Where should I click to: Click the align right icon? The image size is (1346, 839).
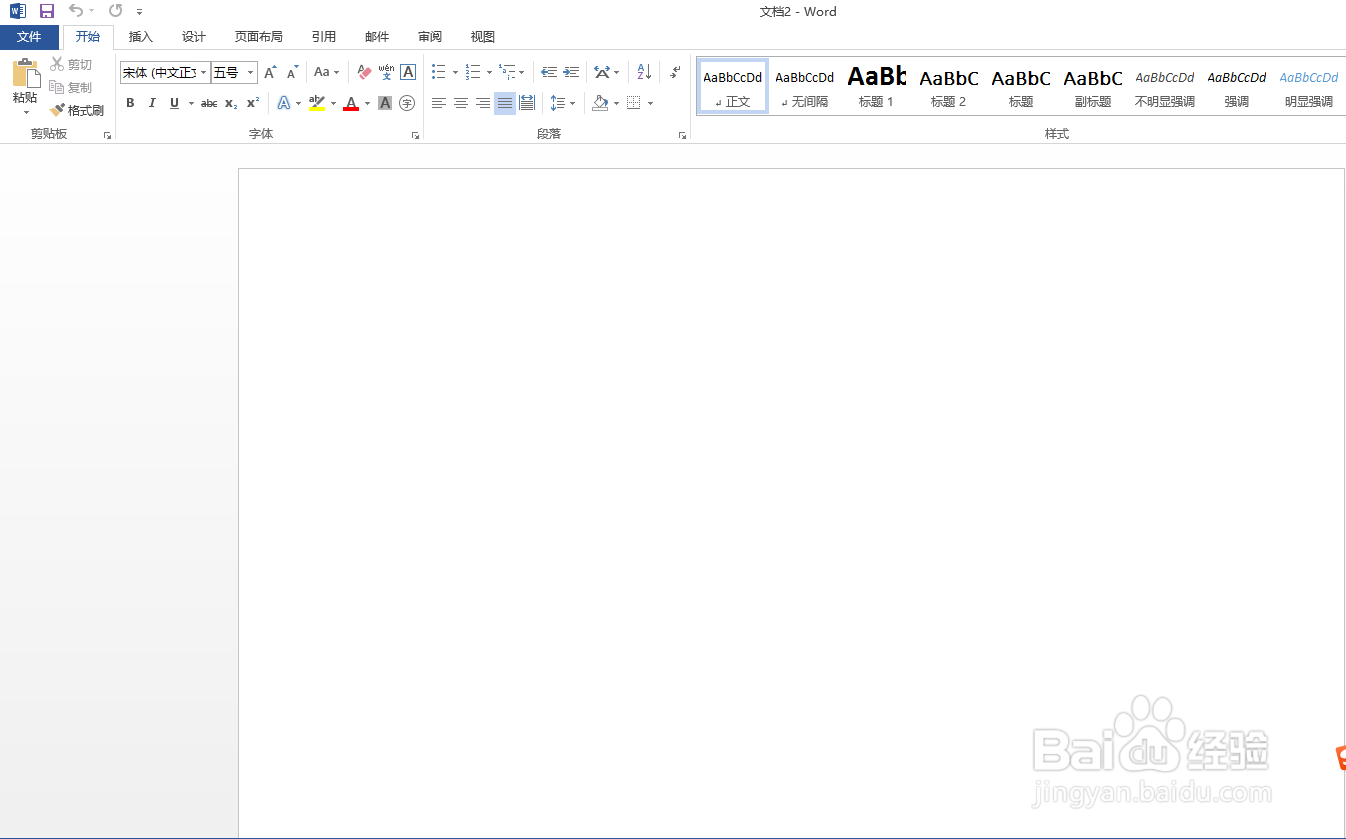tap(483, 103)
